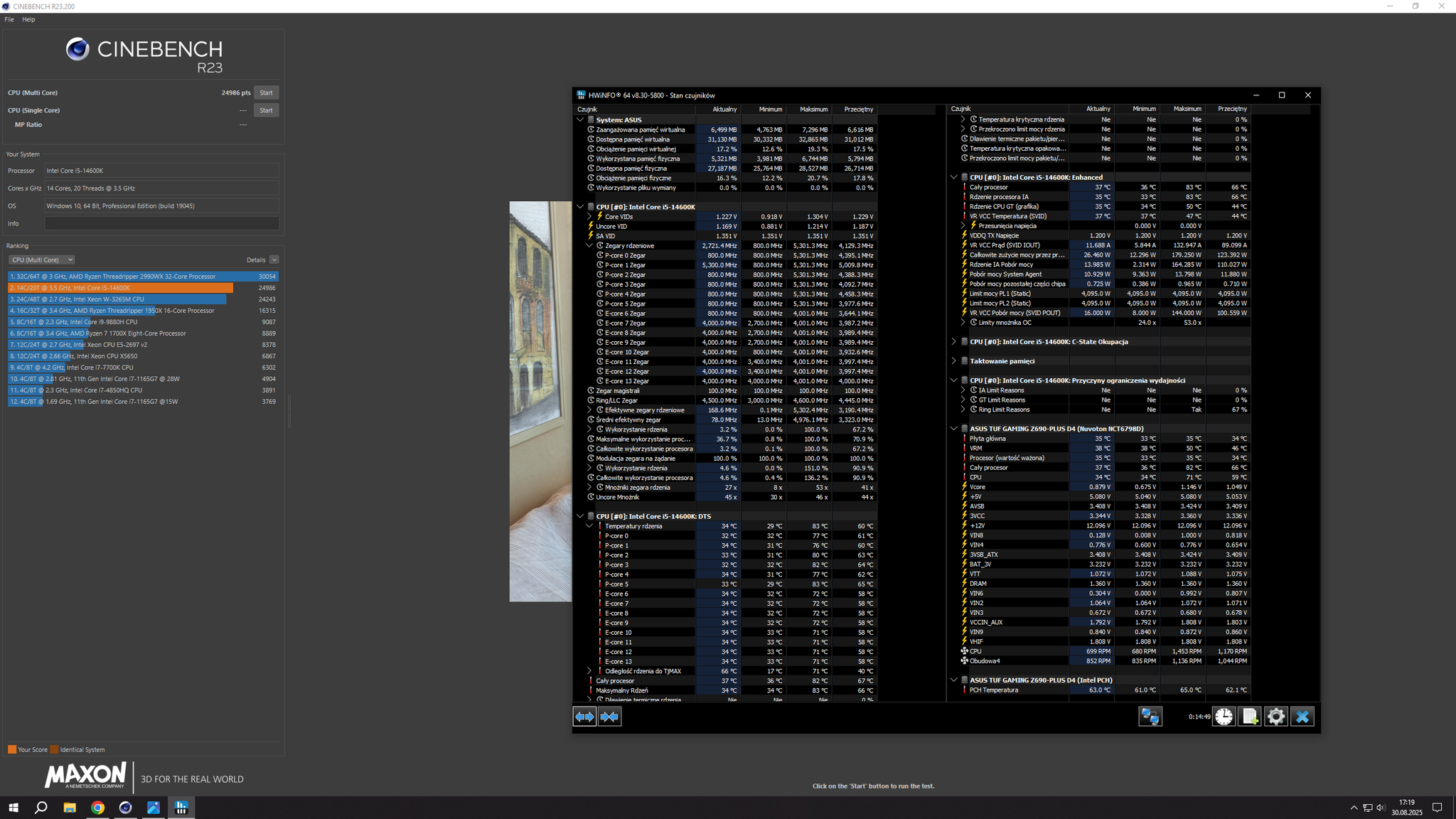Collapse the System: ASUS sensor group
Image resolution: width=1456 pixels, height=819 pixels.
[580, 120]
